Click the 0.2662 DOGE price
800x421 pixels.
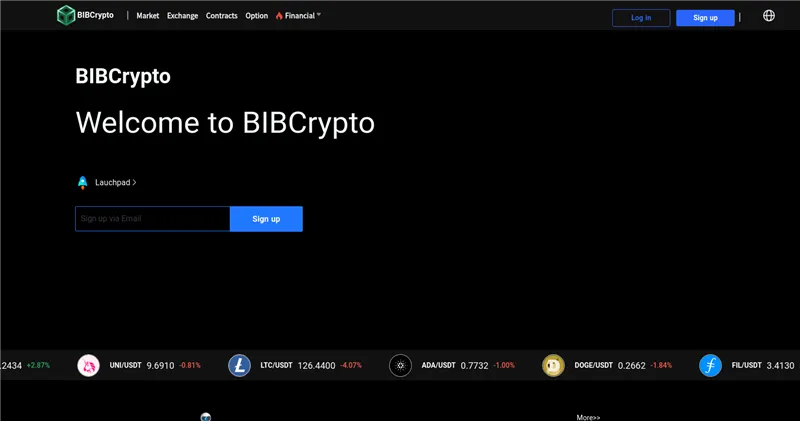point(632,366)
